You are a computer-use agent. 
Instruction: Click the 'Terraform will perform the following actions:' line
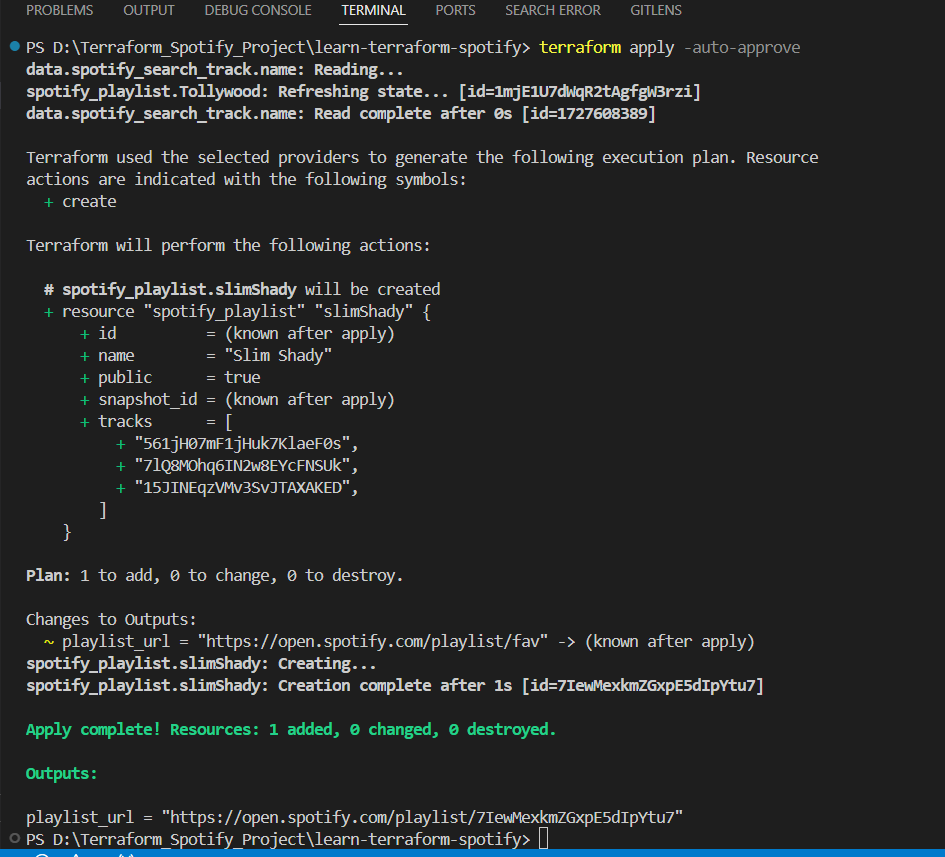point(228,245)
